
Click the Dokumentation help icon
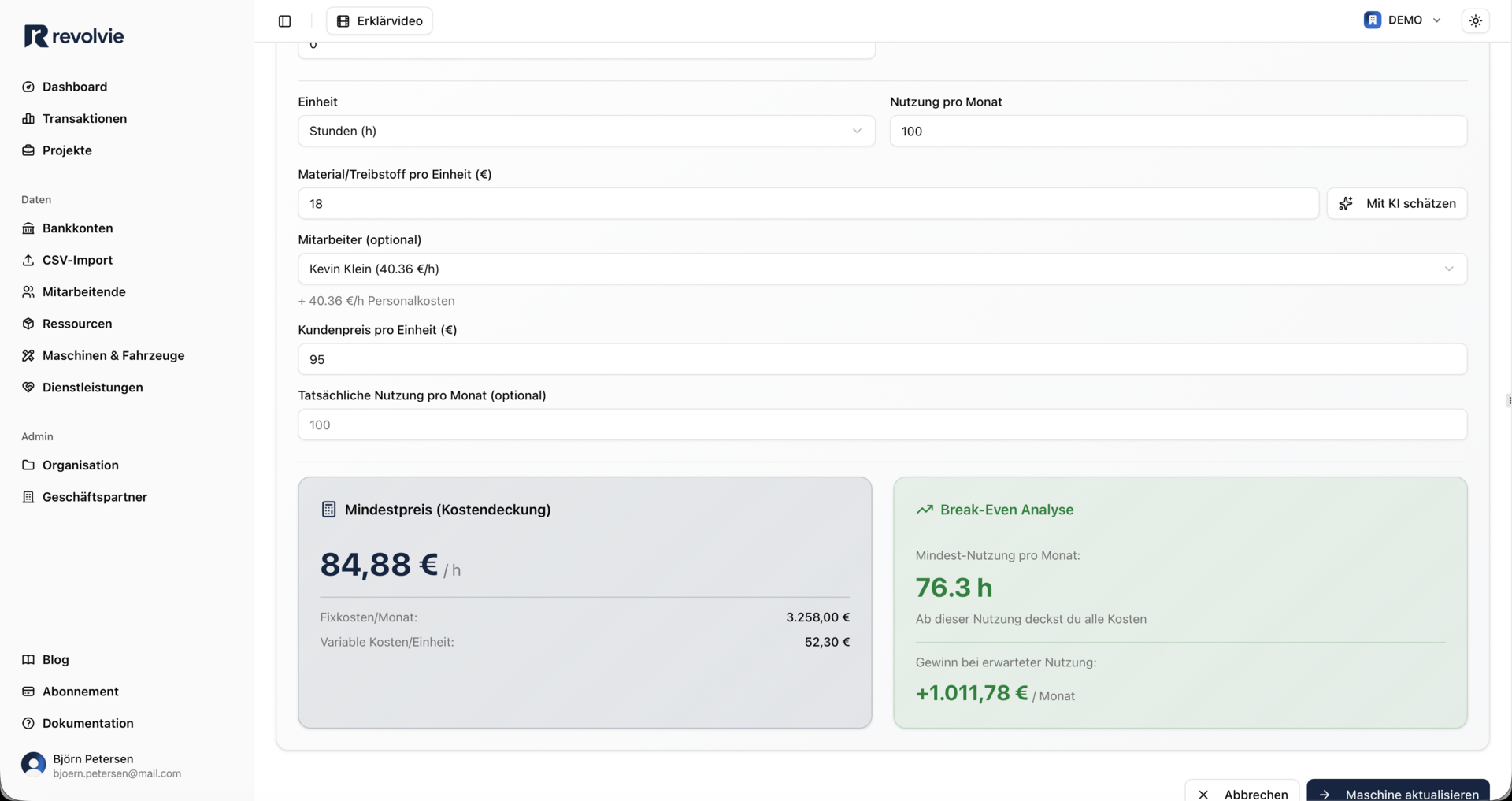[28, 723]
